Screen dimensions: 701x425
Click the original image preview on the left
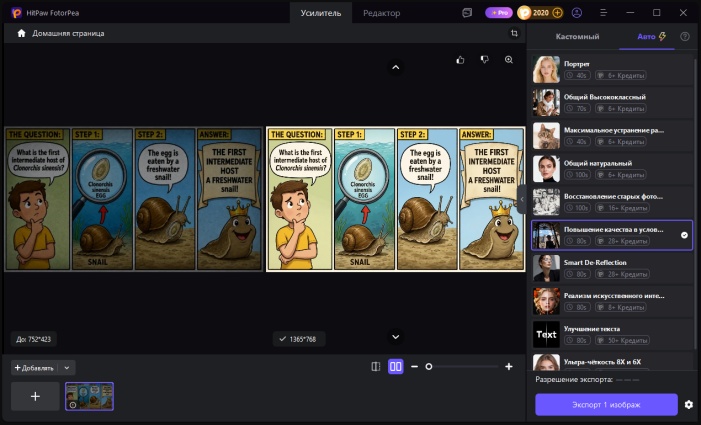(134, 199)
